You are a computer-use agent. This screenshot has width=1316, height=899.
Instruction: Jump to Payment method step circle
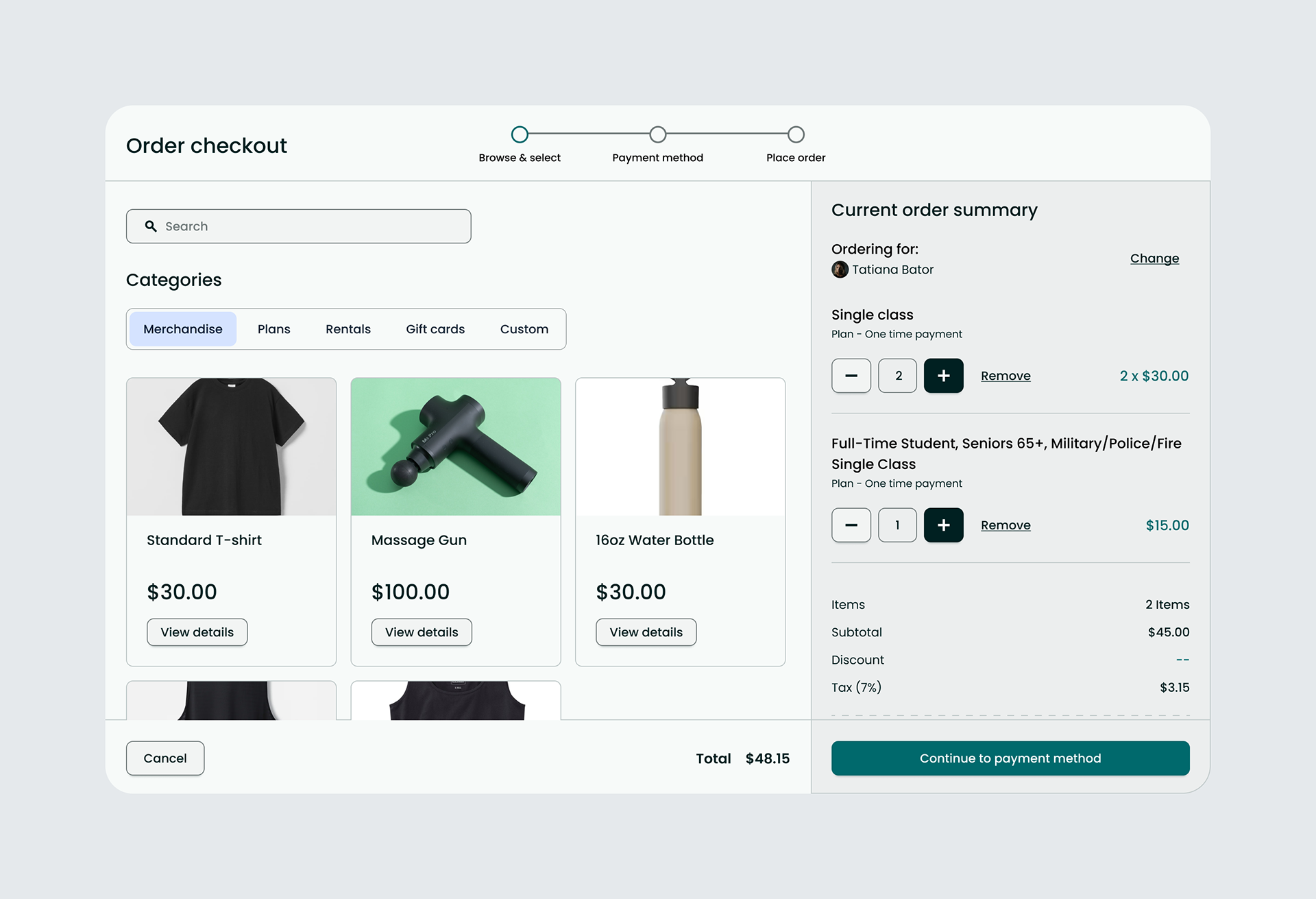click(x=658, y=134)
